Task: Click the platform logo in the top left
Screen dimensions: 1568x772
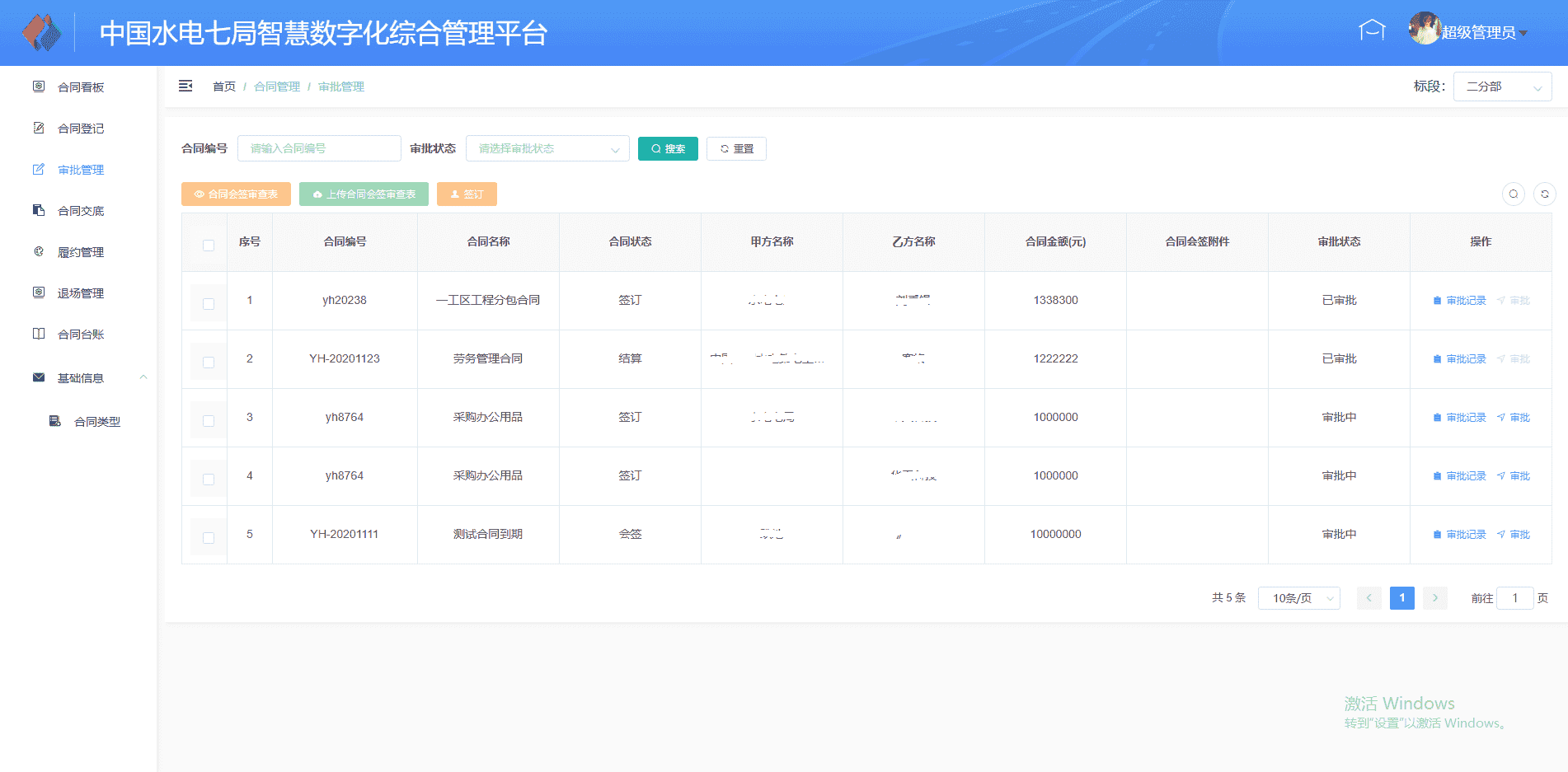Action: pyautogui.click(x=42, y=33)
